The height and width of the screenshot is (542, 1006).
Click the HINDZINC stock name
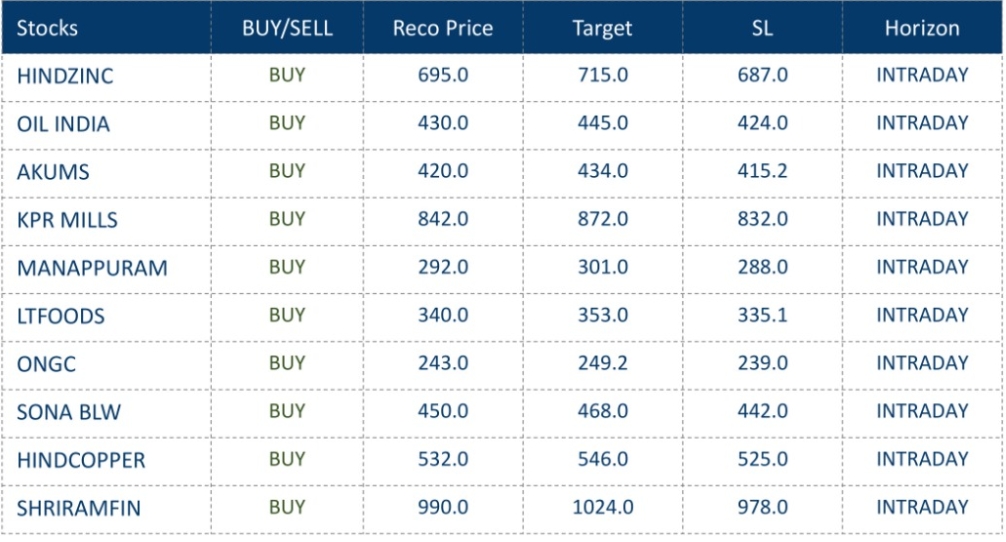coord(65,76)
